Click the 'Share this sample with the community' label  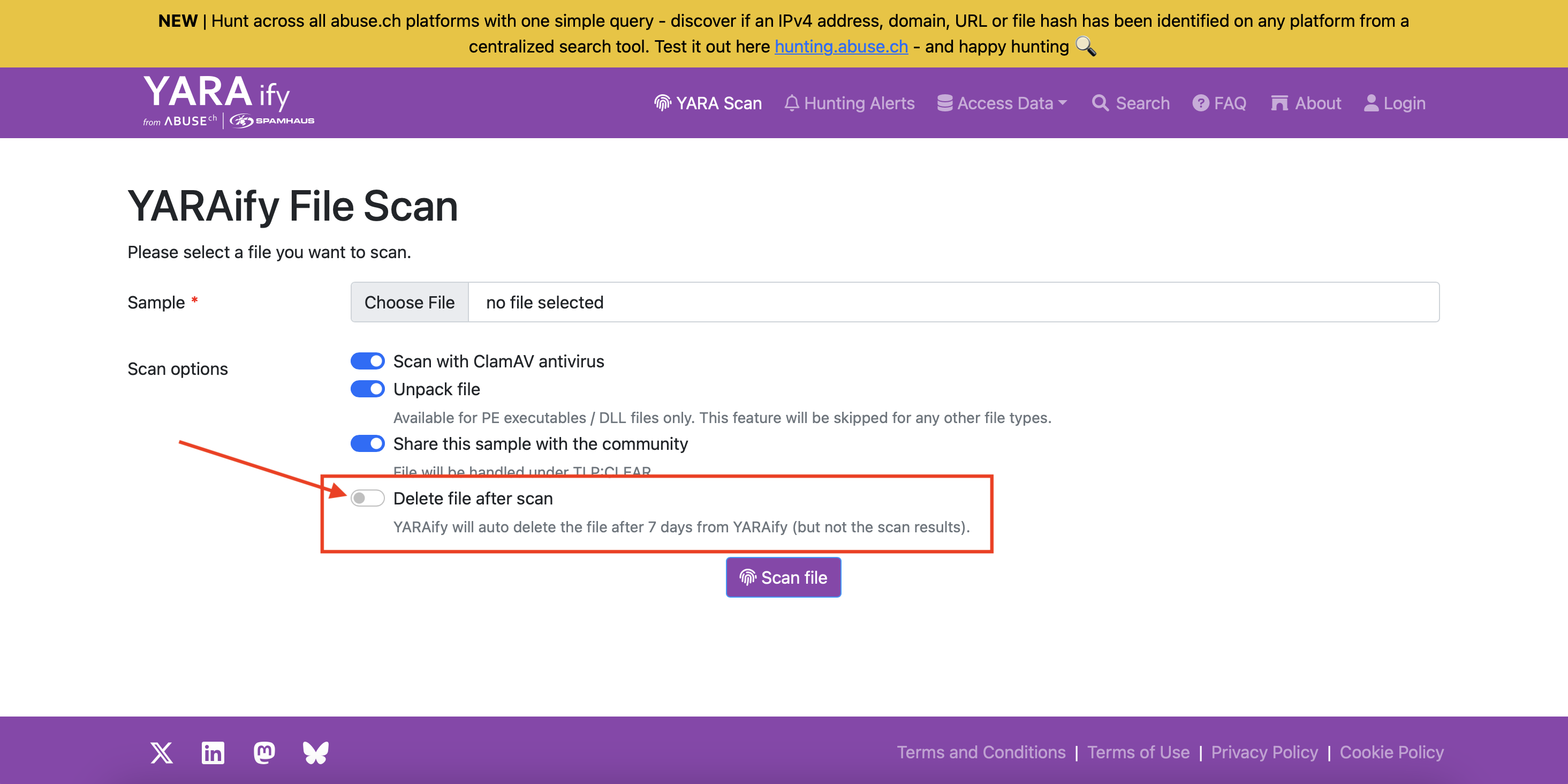541,444
